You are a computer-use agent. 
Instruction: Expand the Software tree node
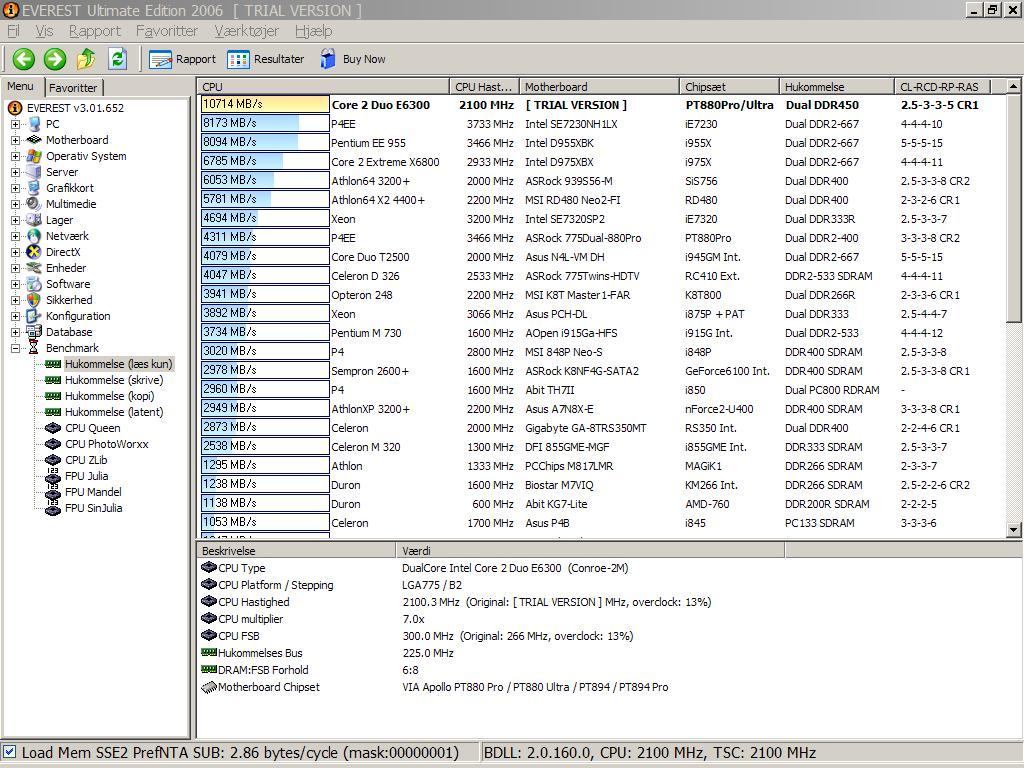pos(15,284)
